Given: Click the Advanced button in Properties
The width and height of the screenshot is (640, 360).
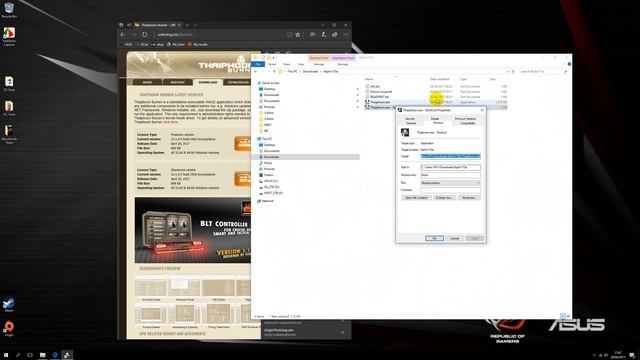Looking at the screenshot, I should 469,198.
